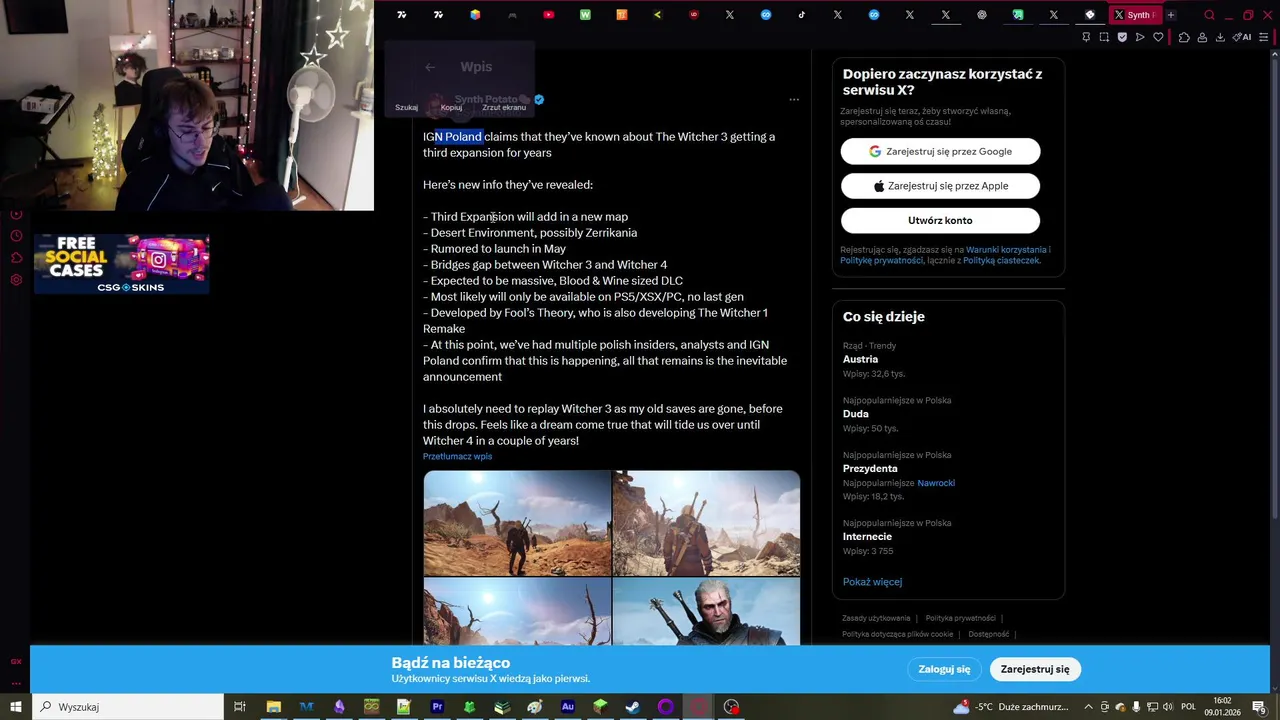Open Polityka prywatności footer link
The image size is (1280, 720).
tap(960, 618)
